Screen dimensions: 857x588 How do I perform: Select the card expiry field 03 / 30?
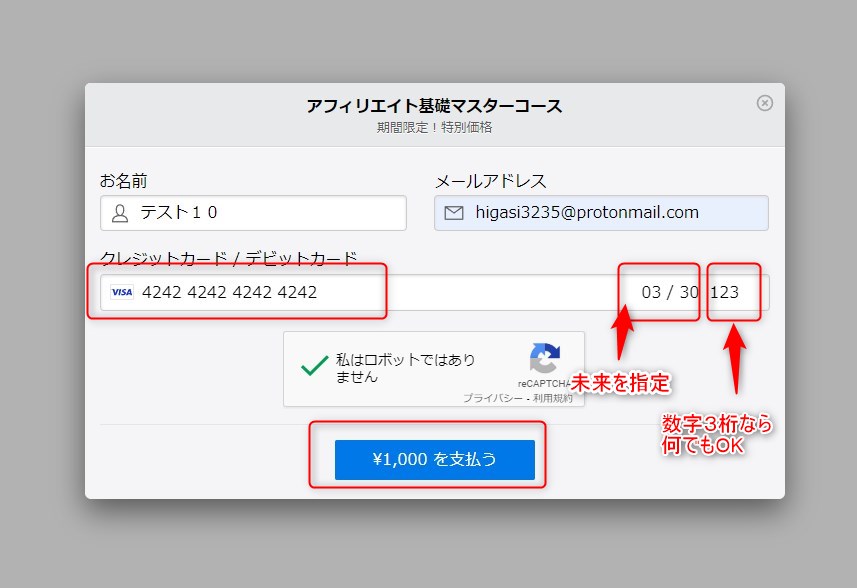[x=669, y=292]
